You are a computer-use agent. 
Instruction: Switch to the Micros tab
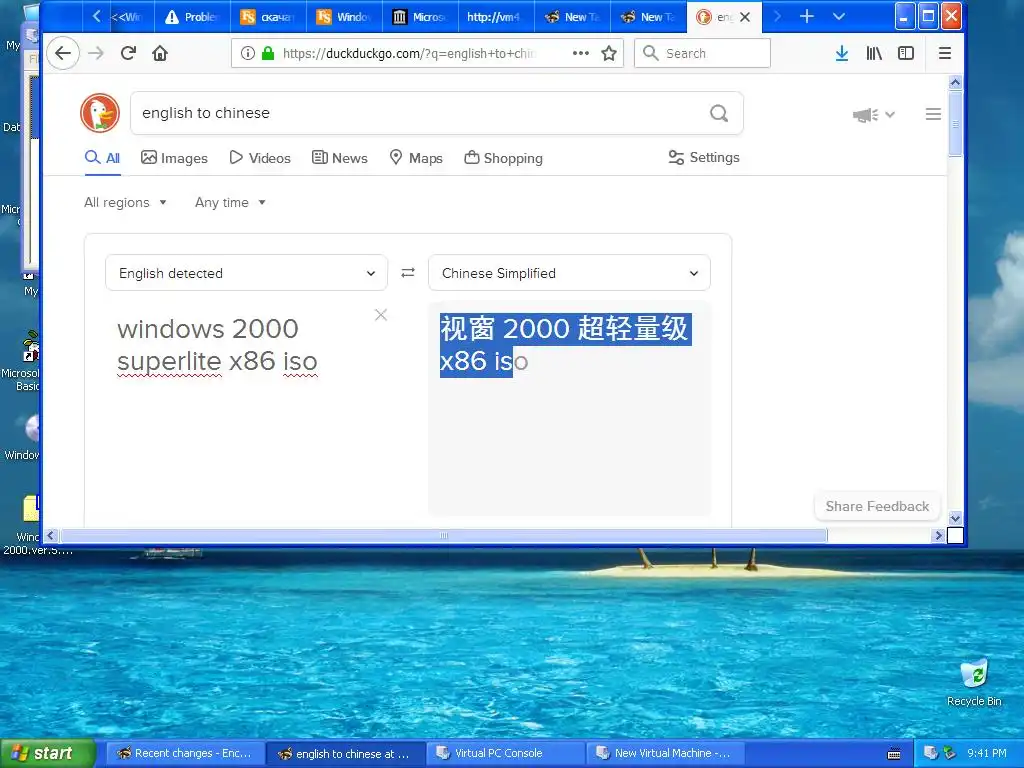click(x=420, y=17)
